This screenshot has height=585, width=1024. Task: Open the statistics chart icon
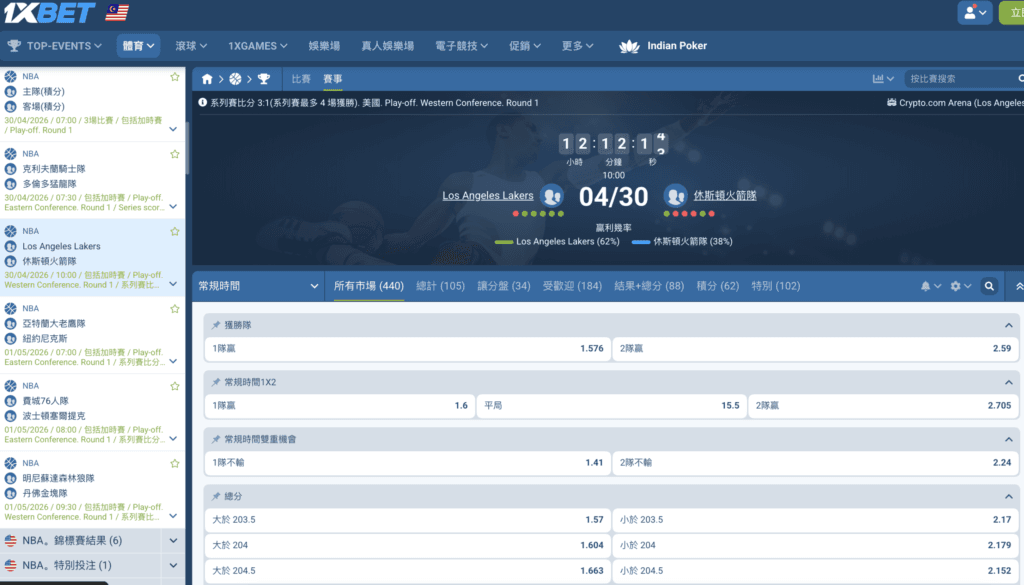point(883,79)
